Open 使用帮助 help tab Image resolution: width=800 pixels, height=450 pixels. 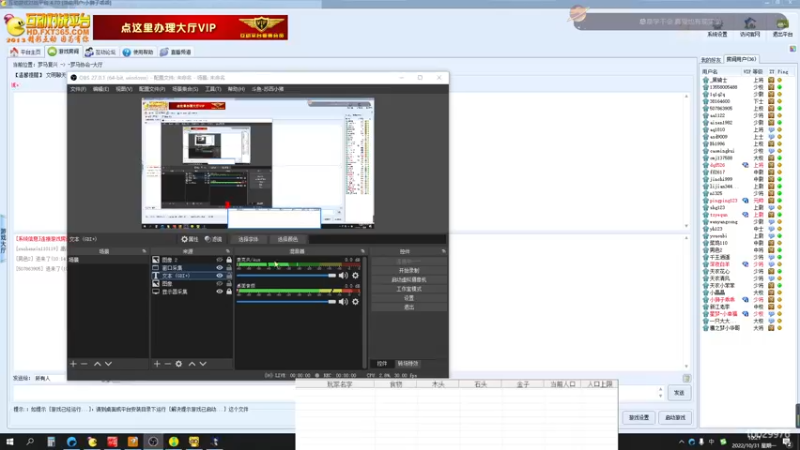coord(138,52)
